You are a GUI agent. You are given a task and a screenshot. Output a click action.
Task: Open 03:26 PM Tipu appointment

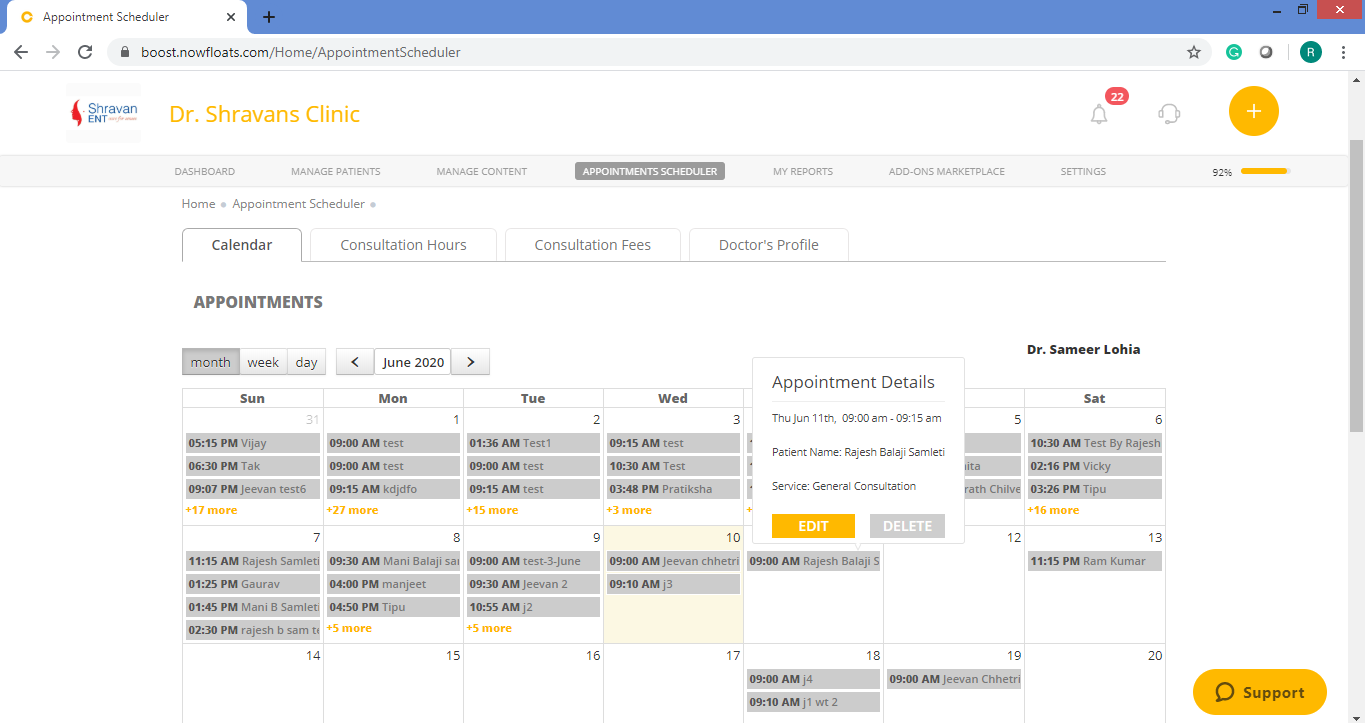coord(1095,489)
